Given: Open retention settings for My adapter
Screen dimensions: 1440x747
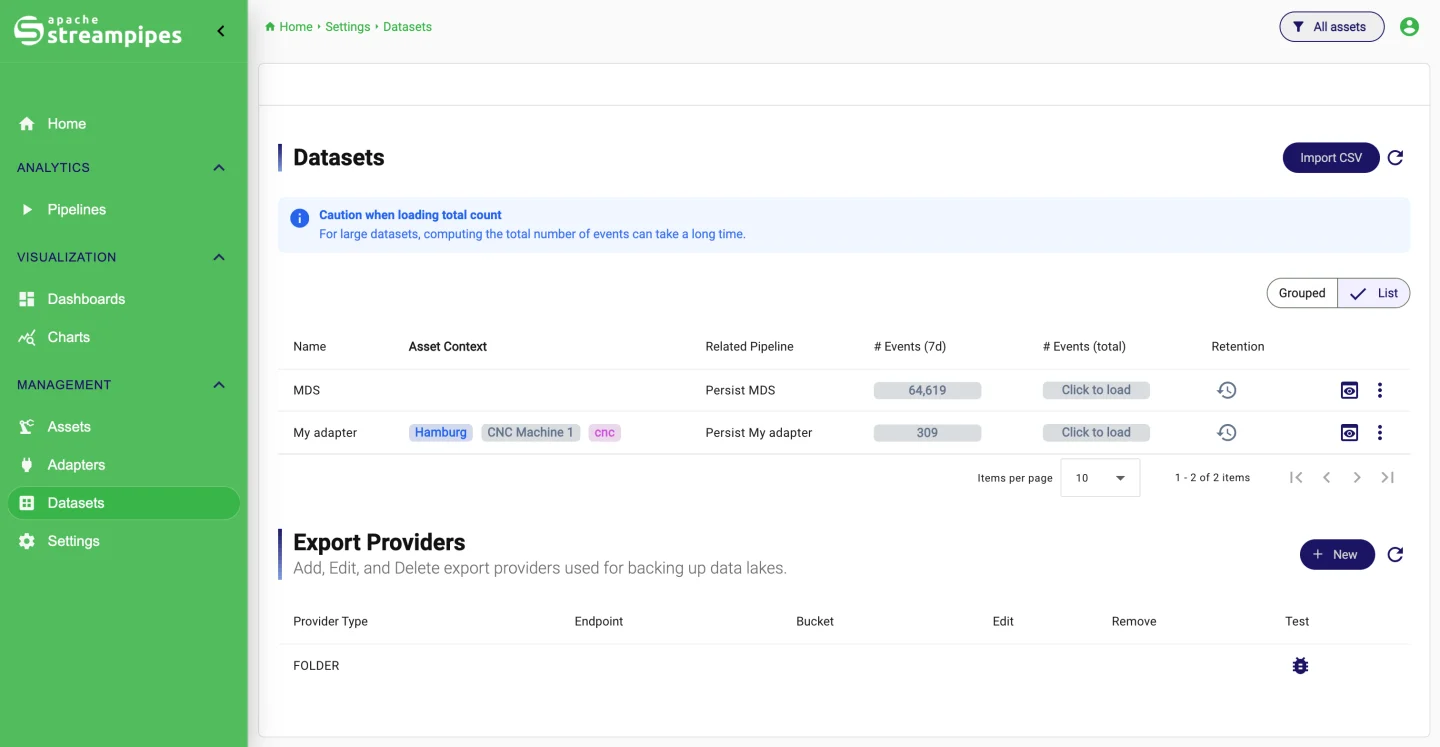Looking at the screenshot, I should (1227, 433).
